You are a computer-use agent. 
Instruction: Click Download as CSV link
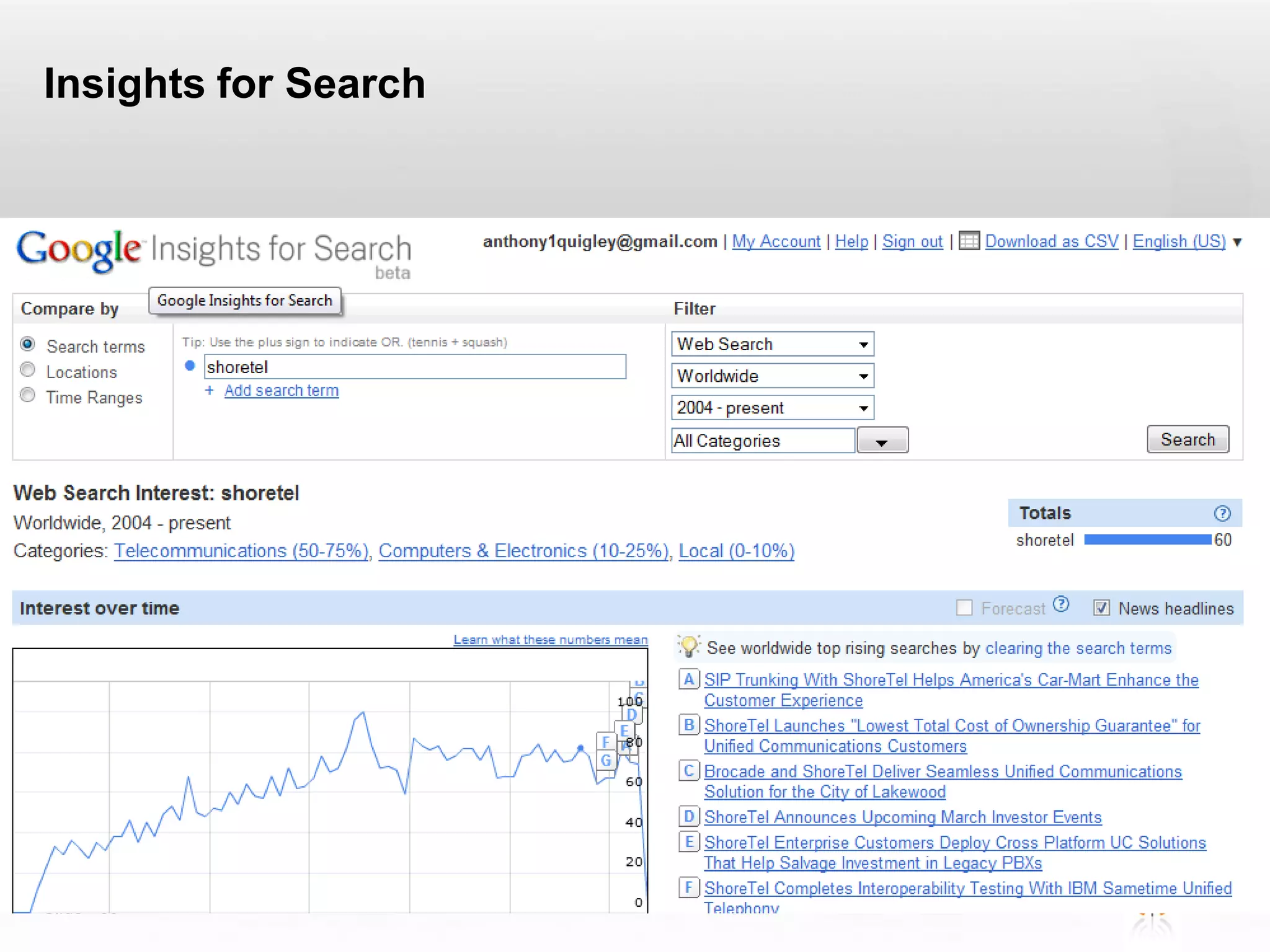[x=1052, y=241]
